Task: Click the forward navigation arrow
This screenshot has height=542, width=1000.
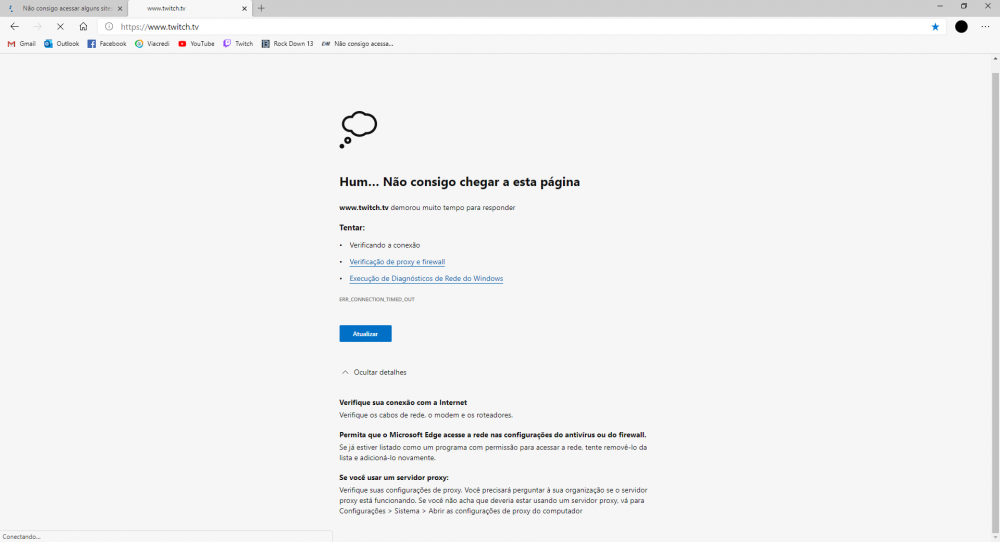Action: coord(37,27)
